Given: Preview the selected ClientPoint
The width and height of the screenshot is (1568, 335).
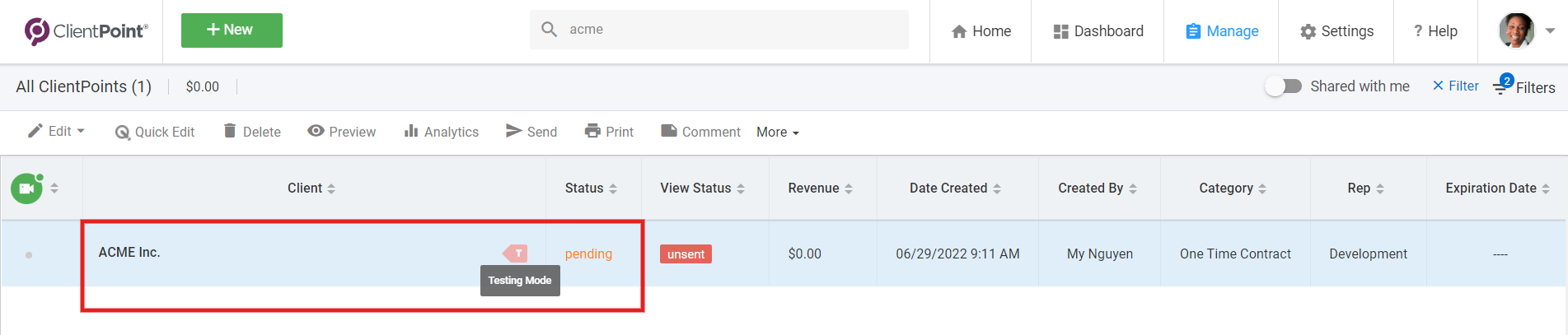Looking at the screenshot, I should point(341,132).
